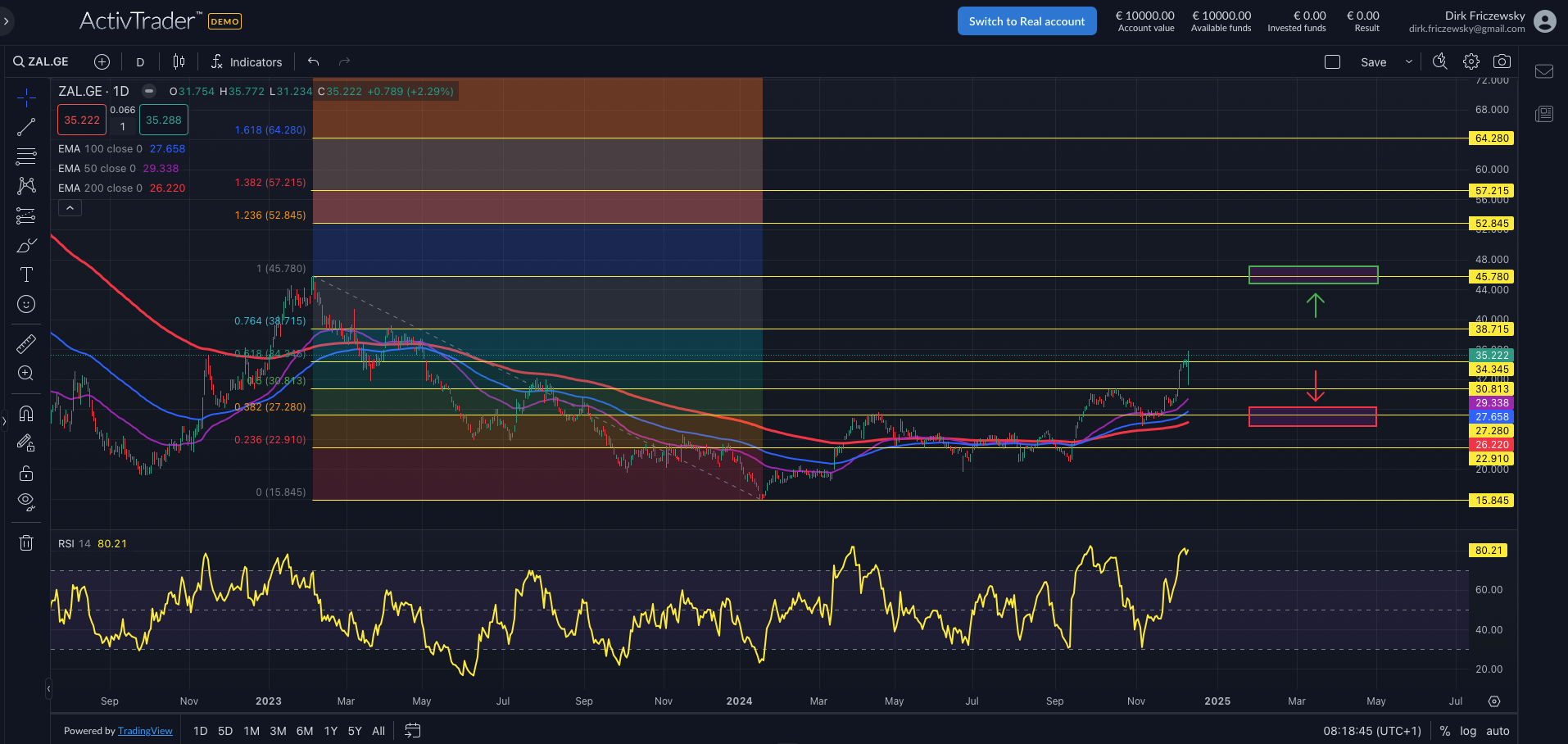Image resolution: width=1568 pixels, height=744 pixels.
Task: Open the D timeframe interval selector
Action: (x=140, y=62)
